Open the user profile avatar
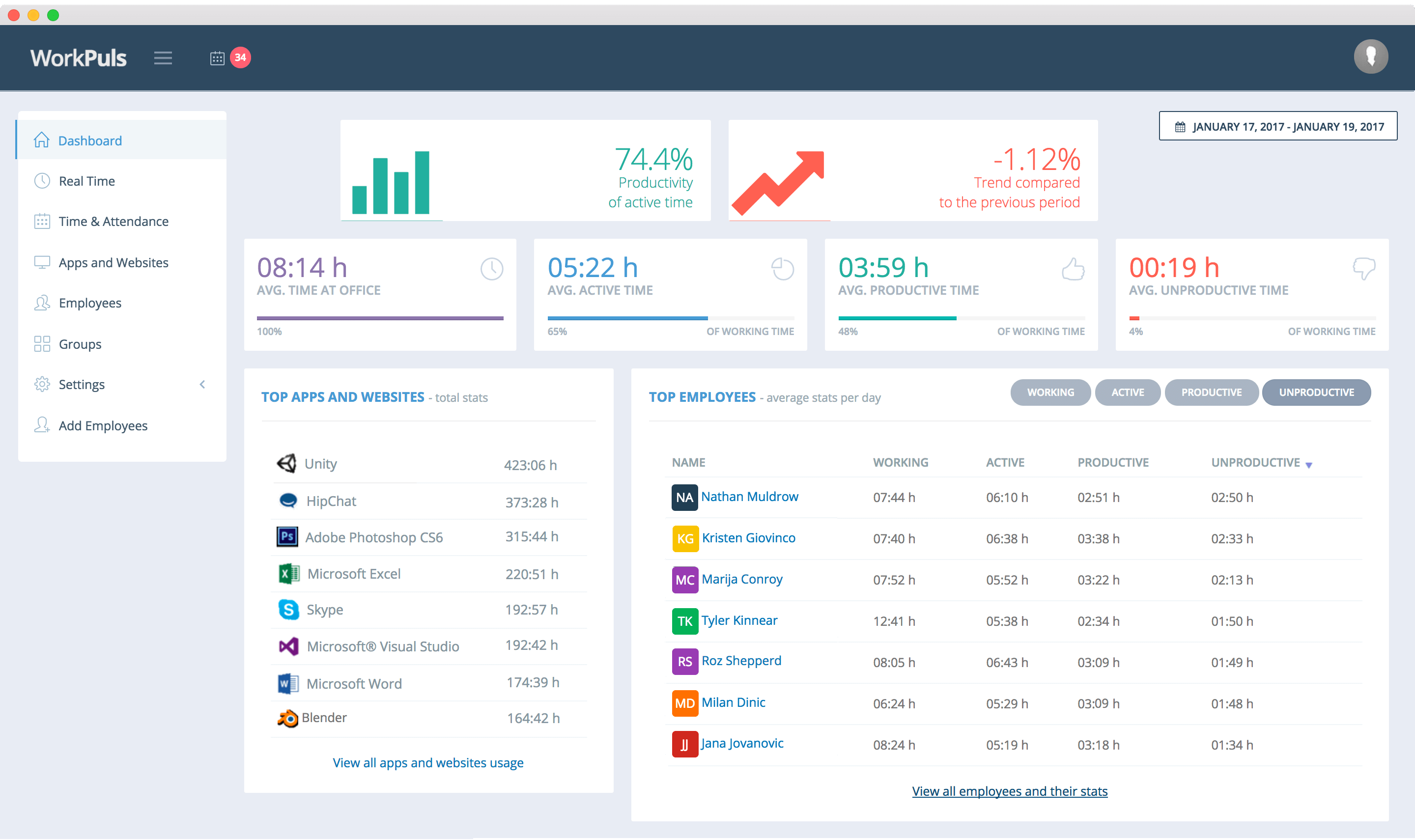The width and height of the screenshot is (1415, 840). 1371,56
